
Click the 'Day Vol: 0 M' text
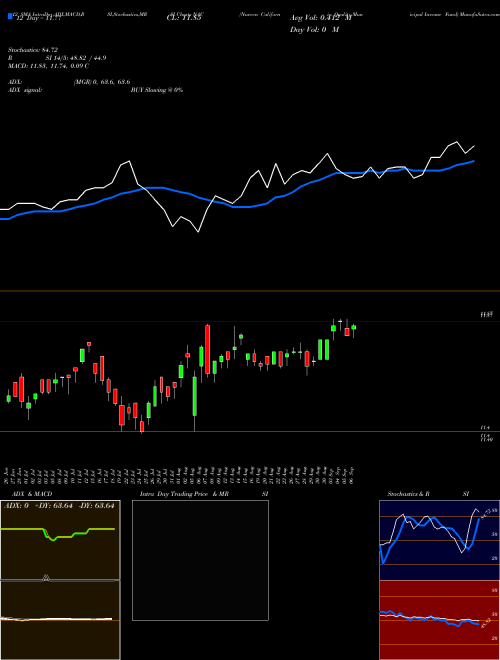[x=314, y=30]
